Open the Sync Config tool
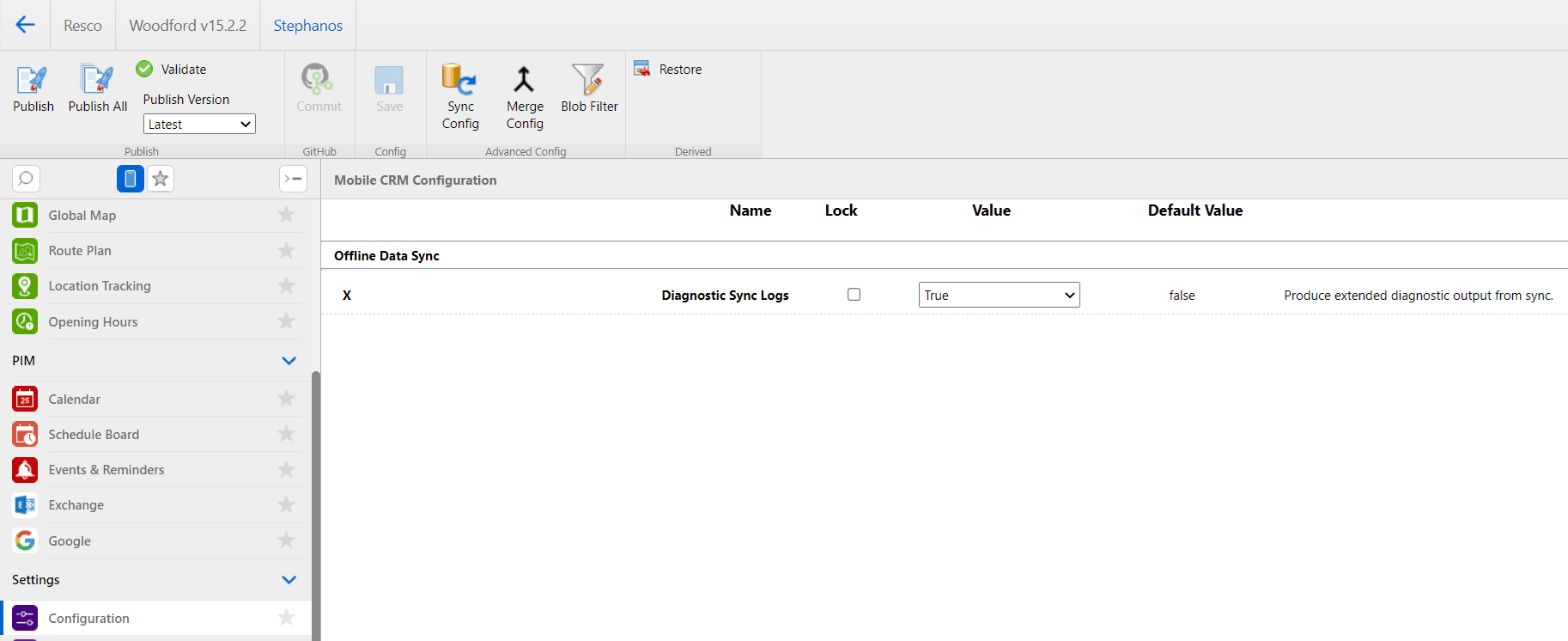Viewport: 1568px width, 641px height. coord(460,80)
